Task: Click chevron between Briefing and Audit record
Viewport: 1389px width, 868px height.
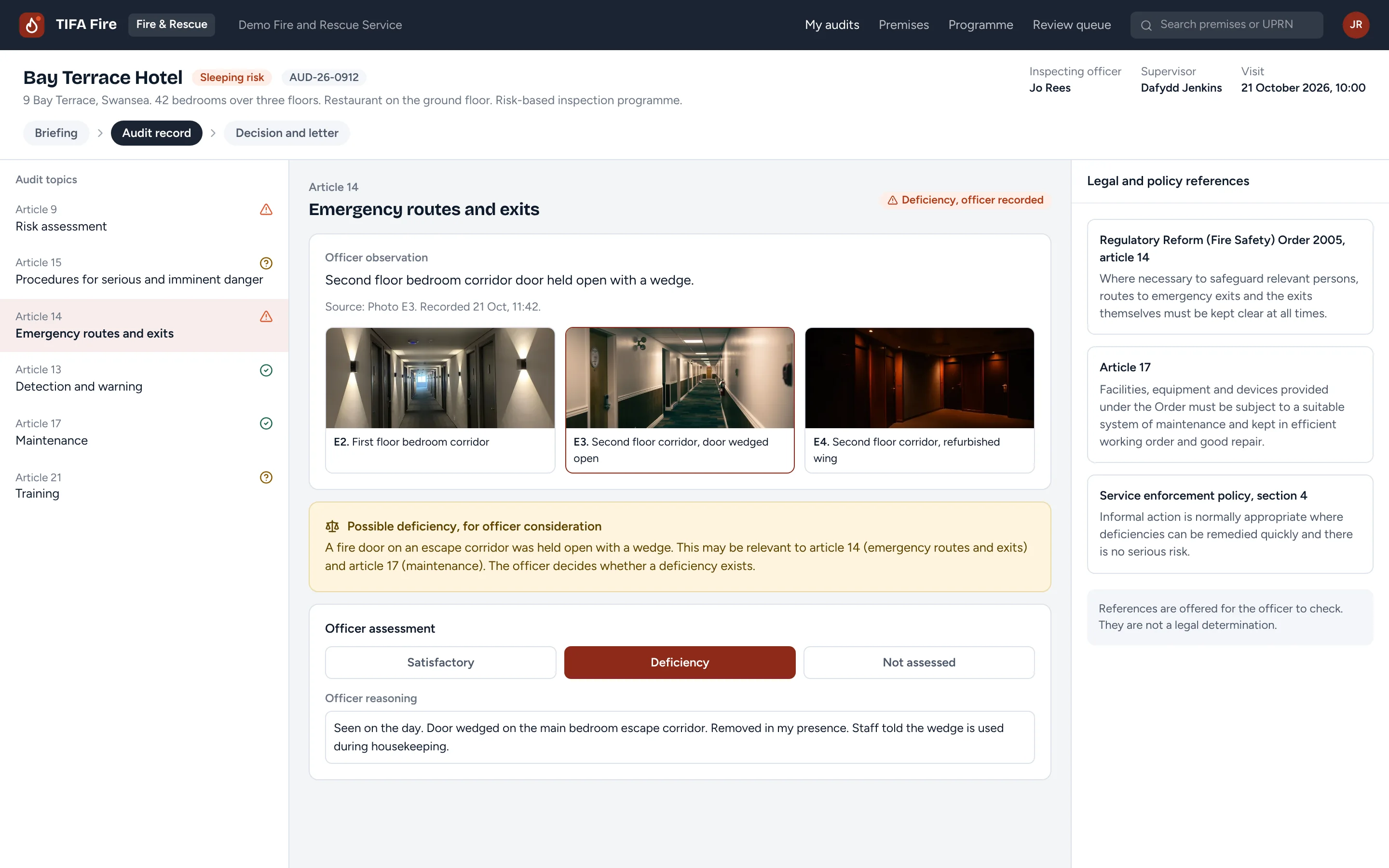Action: (x=100, y=133)
